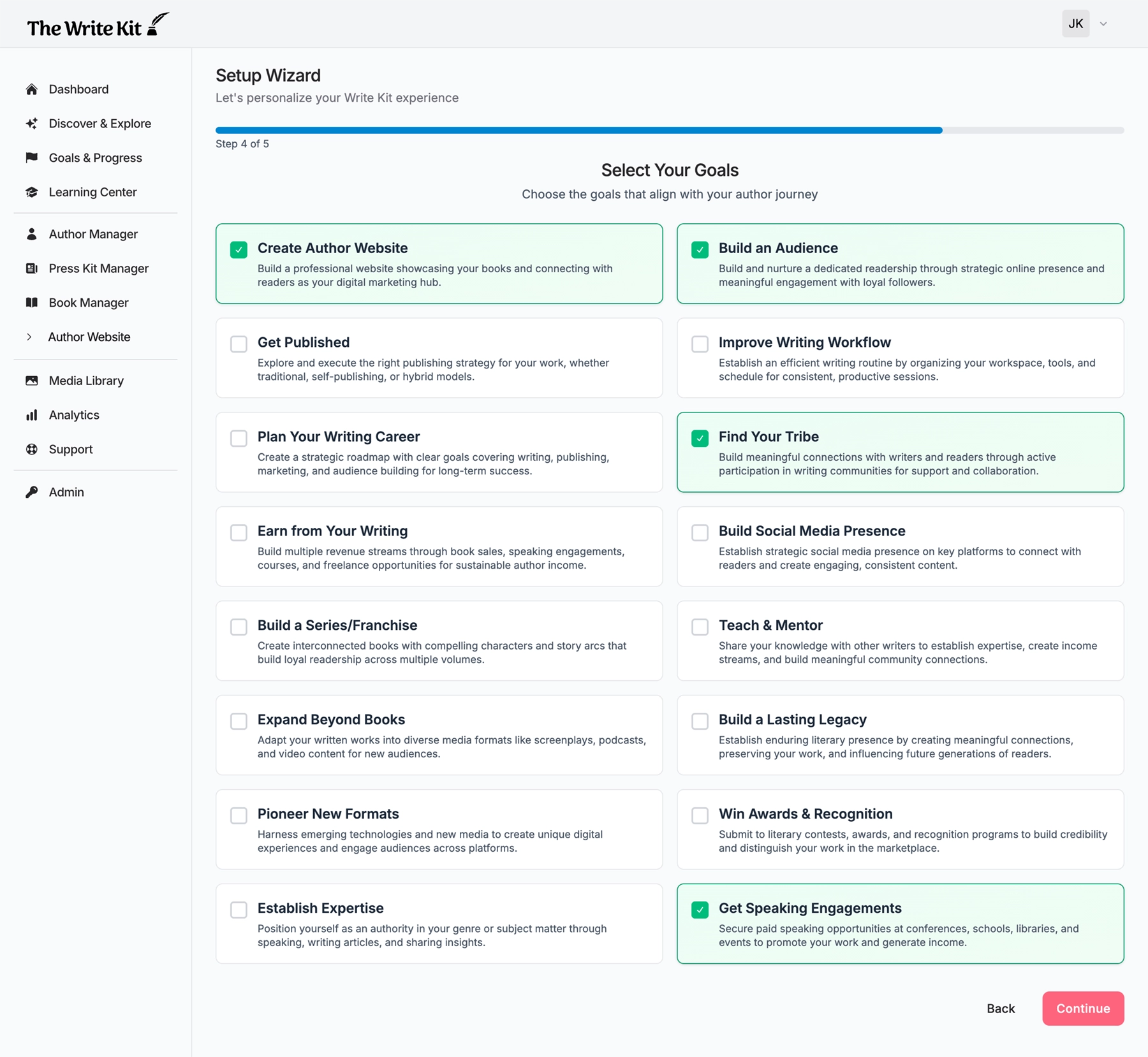Click the Book Manager book icon
The image size is (1148, 1057).
(31, 303)
